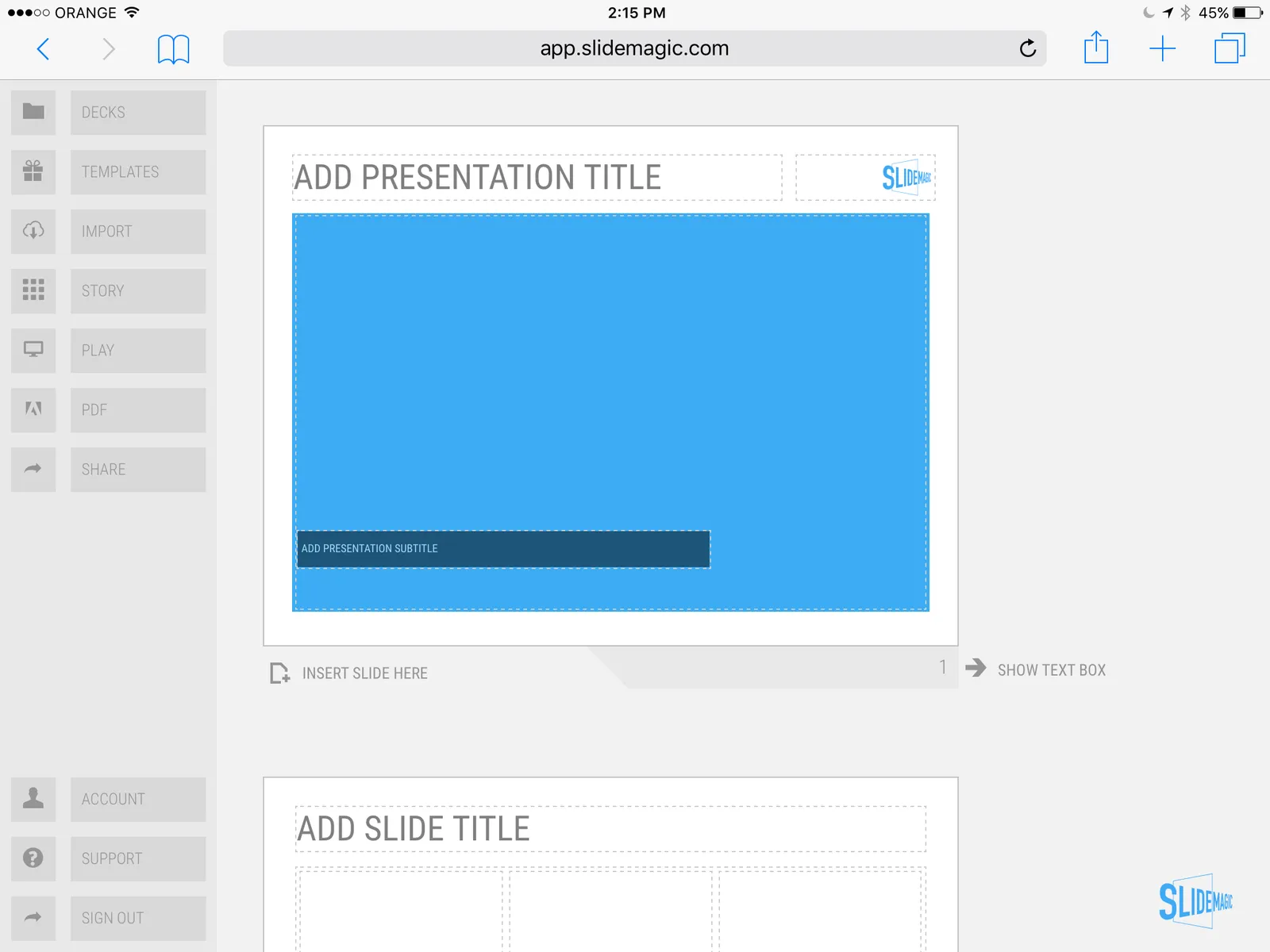Tap the app.slidemagic.com address bar
The image size is (1270, 952).
[x=634, y=48]
